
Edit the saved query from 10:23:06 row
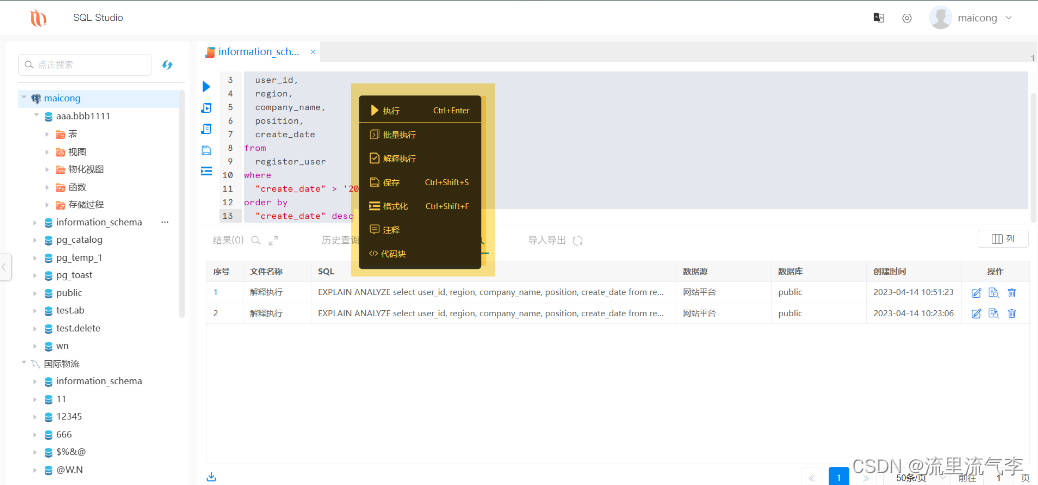coord(976,313)
